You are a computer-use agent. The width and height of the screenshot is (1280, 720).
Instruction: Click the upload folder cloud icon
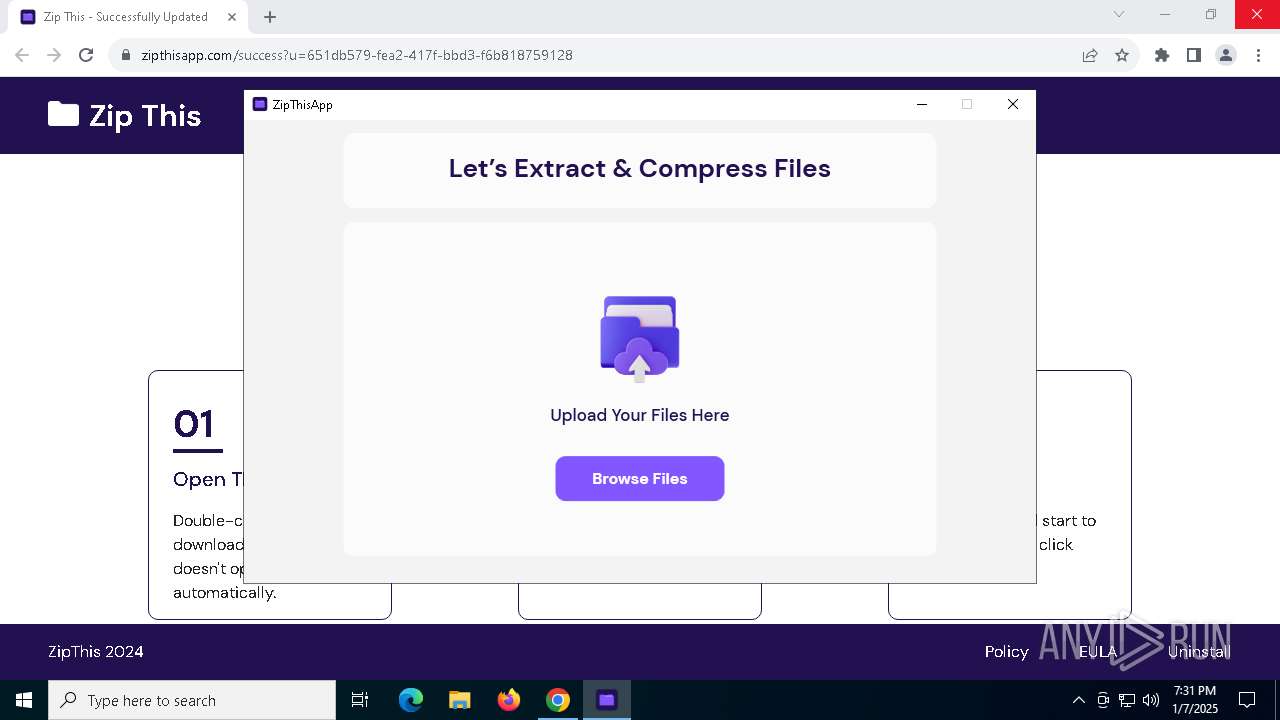point(640,339)
